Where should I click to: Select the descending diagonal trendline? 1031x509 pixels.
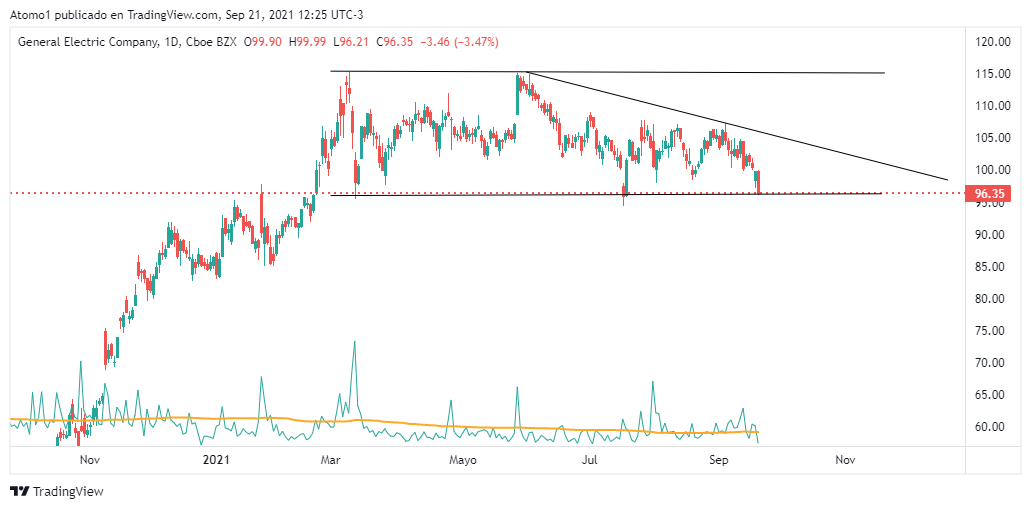pyautogui.click(x=736, y=126)
